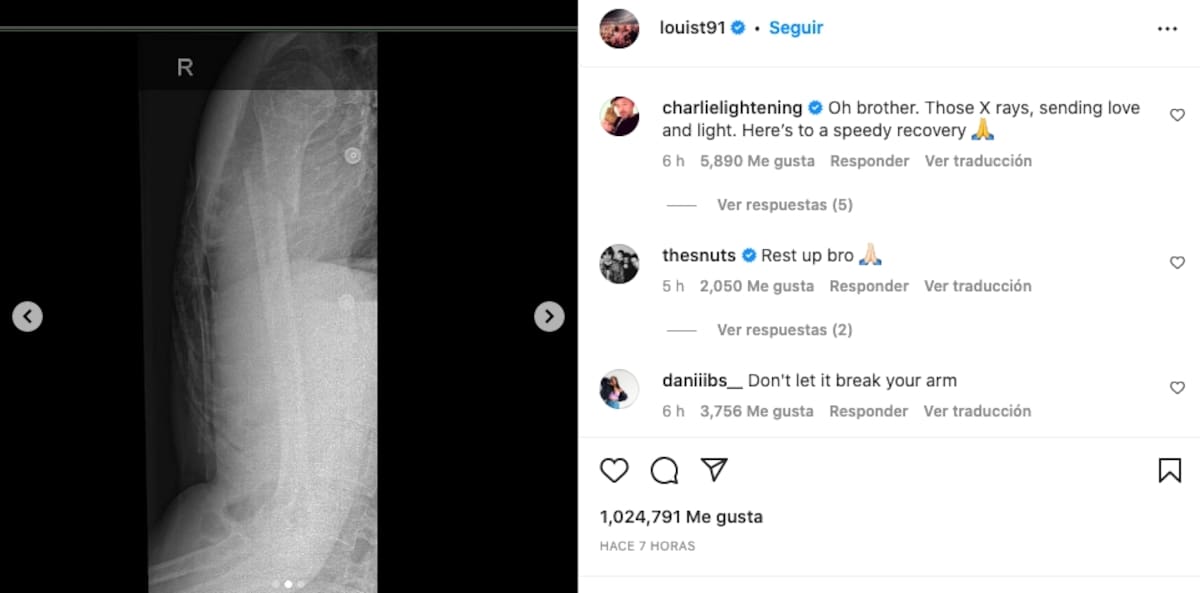Open the 1,024,791 Me gusta likes list
Viewport: 1200px width, 593px height.
tap(681, 517)
